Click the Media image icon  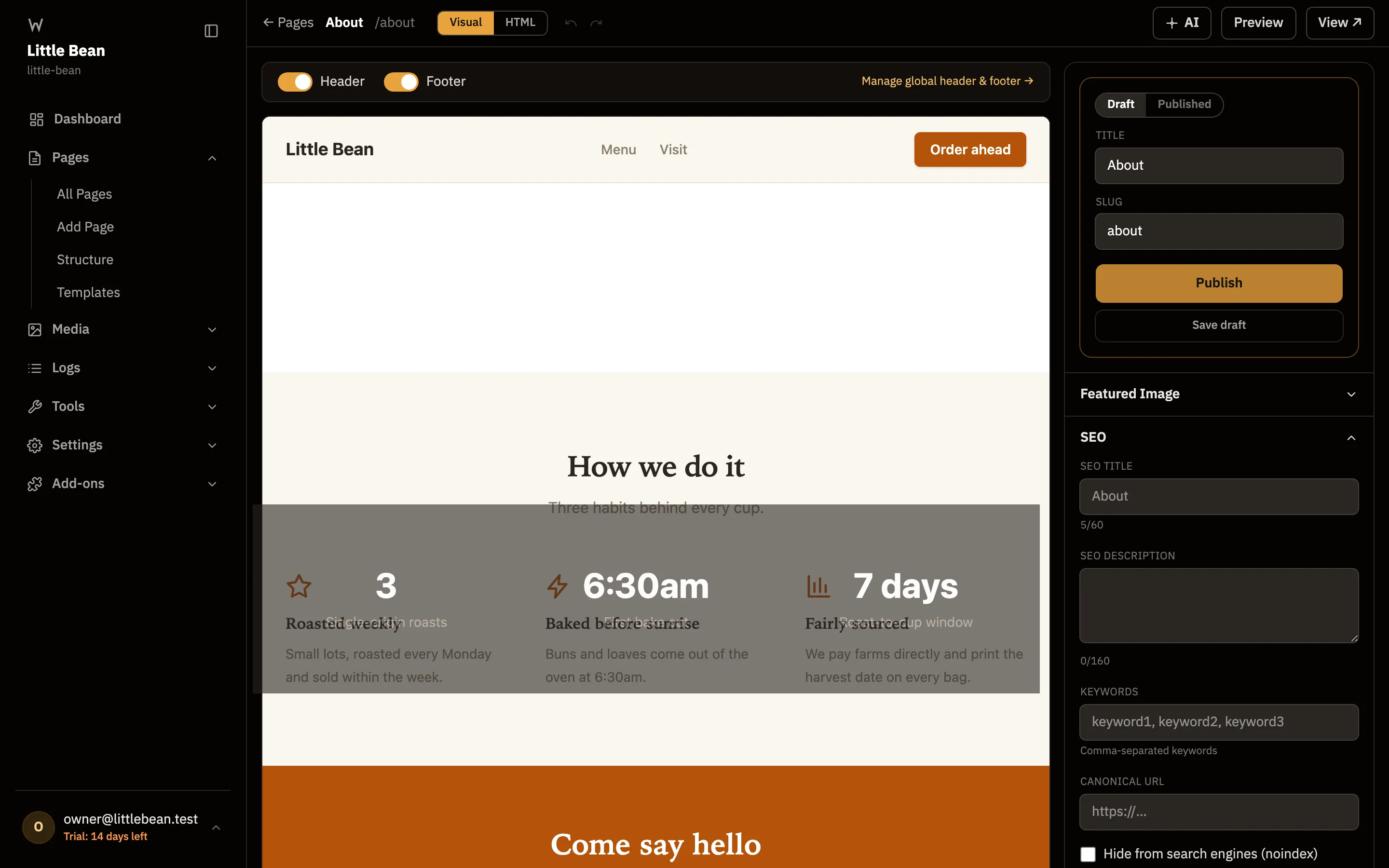pyautogui.click(x=35, y=329)
